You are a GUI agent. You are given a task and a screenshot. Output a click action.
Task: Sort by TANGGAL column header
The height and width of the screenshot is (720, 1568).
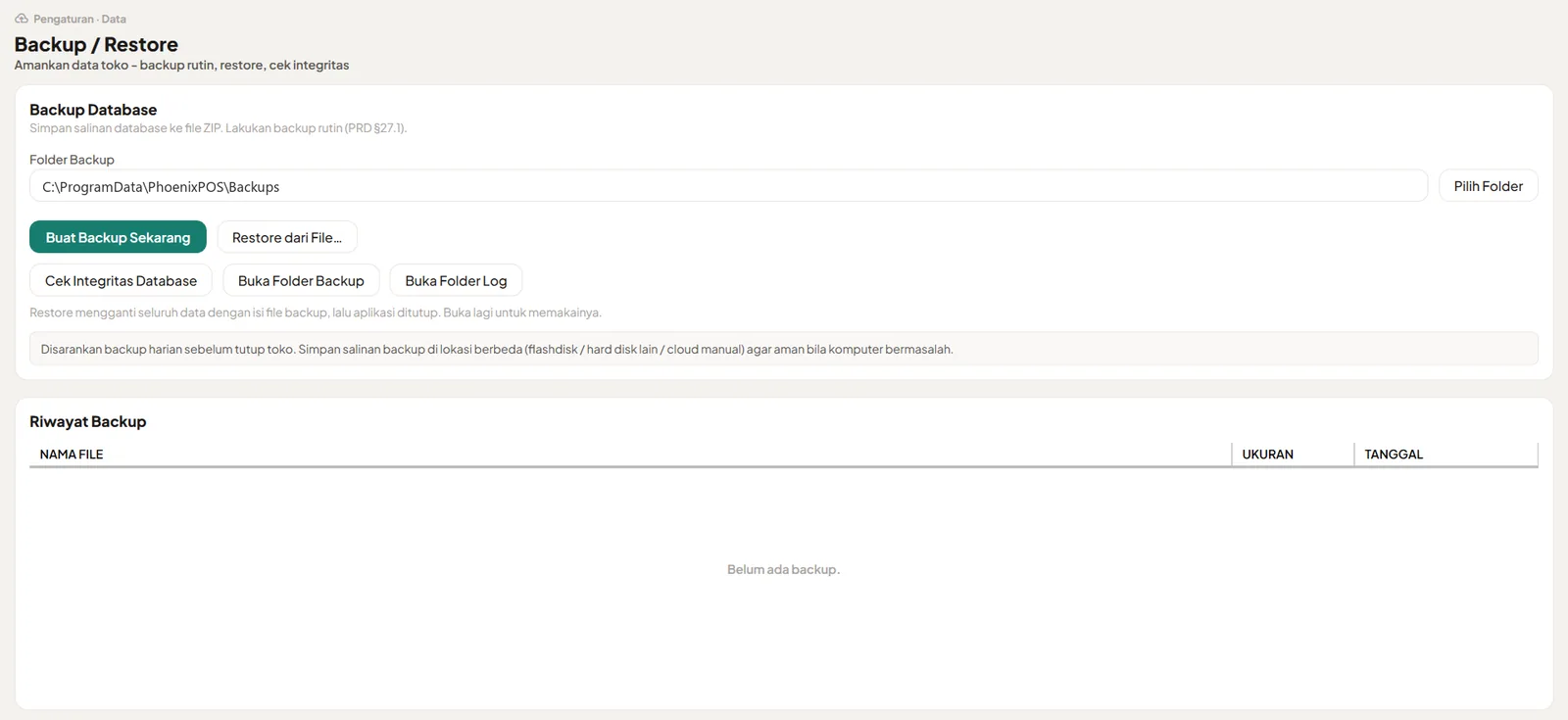[1445, 455]
